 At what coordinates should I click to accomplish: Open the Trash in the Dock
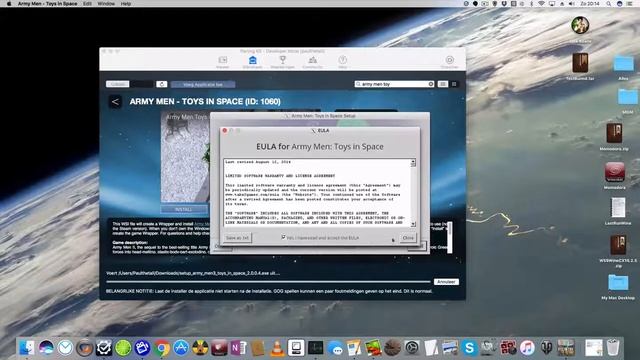pyautogui.click(x=613, y=348)
